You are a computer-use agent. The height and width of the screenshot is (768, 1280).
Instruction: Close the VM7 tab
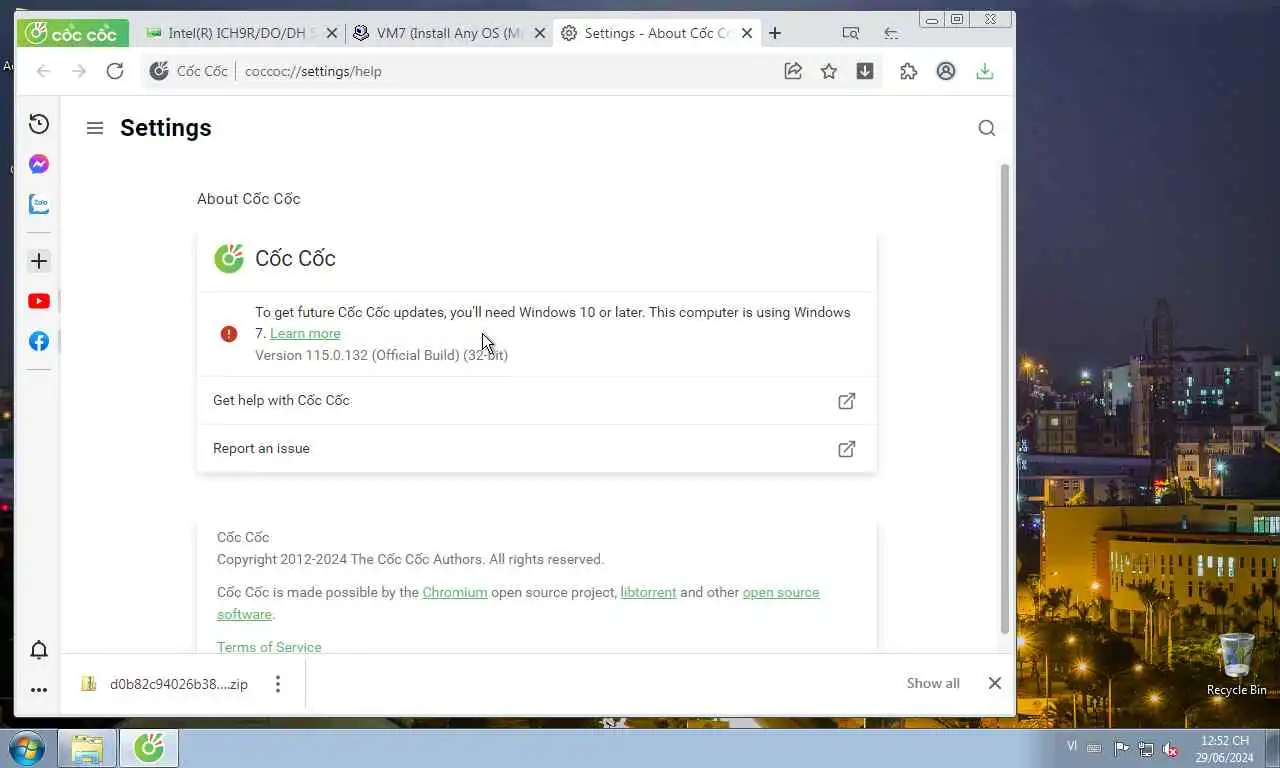click(x=540, y=33)
